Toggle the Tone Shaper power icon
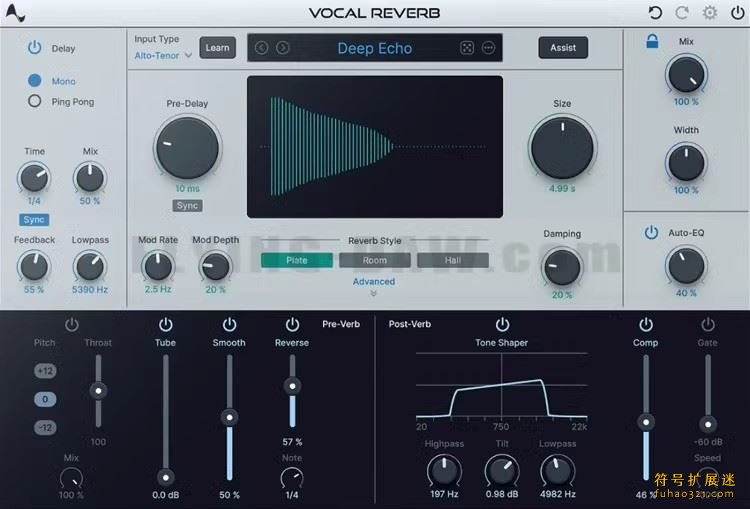This screenshot has width=750, height=509. (502, 325)
